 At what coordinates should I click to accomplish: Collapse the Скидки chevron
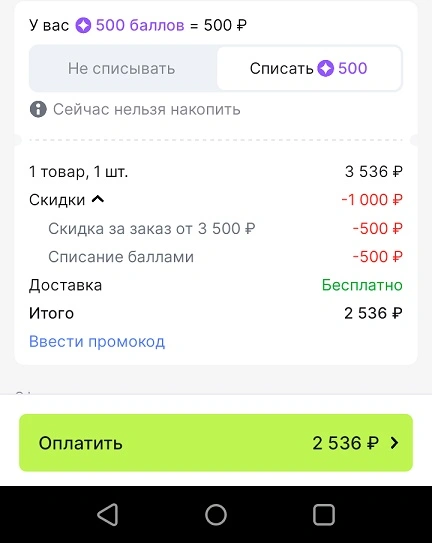click(98, 199)
